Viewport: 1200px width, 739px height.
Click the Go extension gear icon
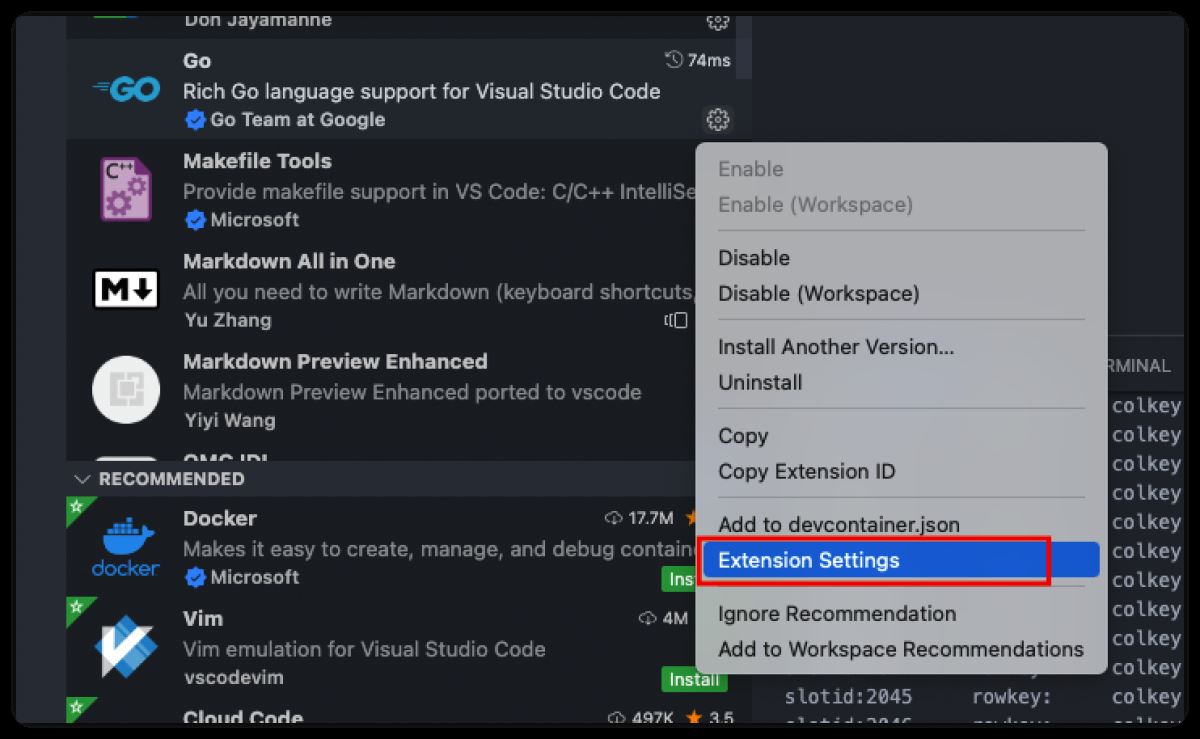717,120
